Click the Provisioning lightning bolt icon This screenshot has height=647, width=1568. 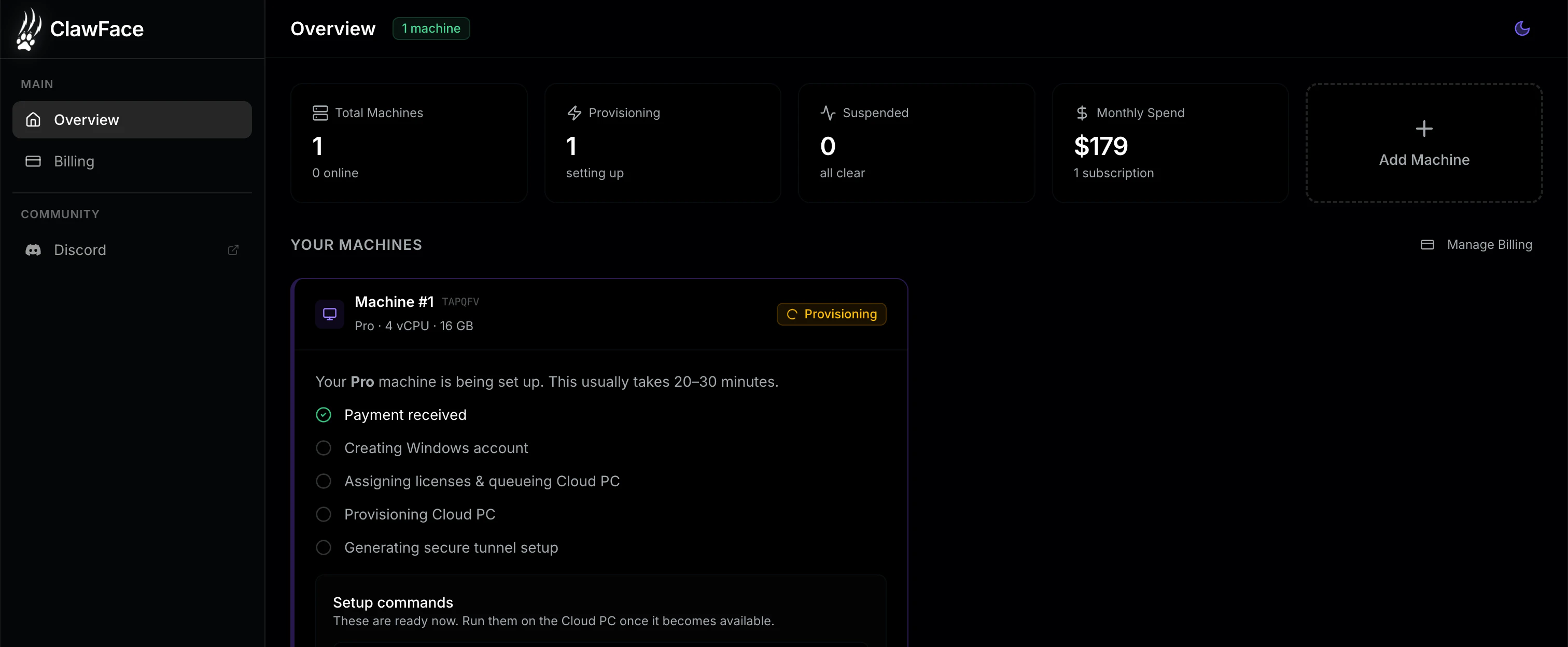[x=574, y=113]
